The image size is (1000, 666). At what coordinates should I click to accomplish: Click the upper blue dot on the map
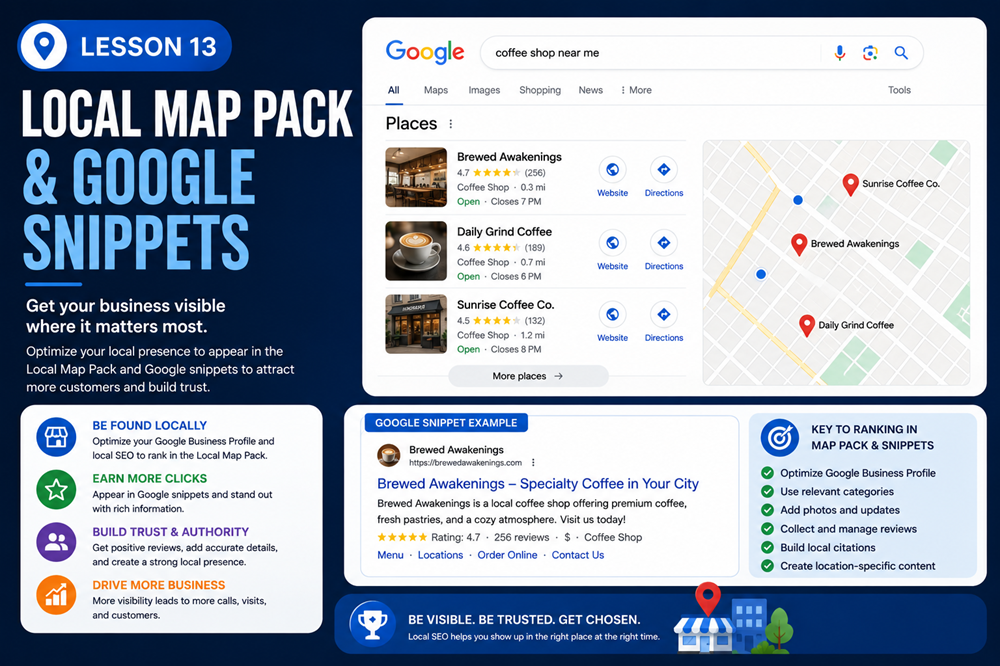click(797, 200)
